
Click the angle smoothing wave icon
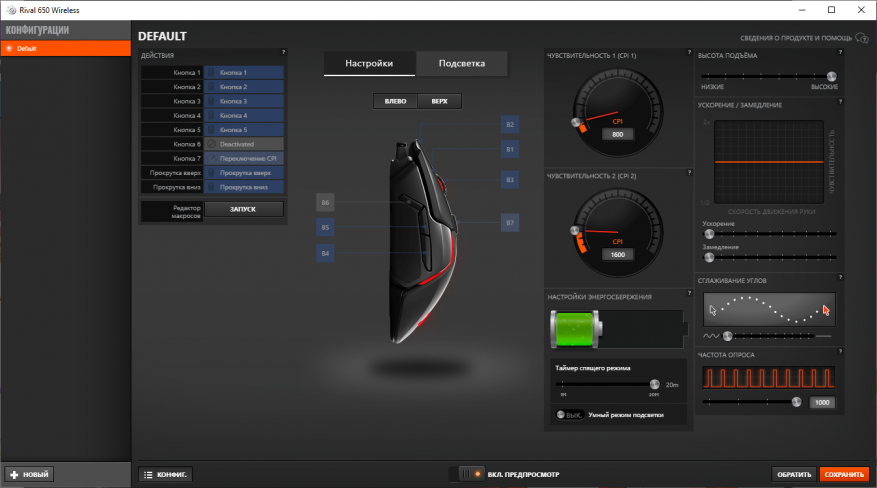point(711,336)
